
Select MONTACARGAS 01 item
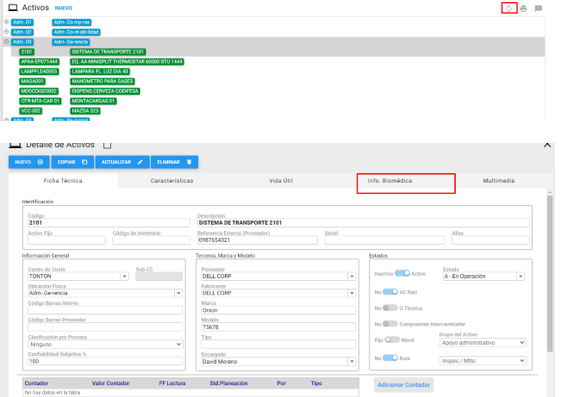pos(93,101)
